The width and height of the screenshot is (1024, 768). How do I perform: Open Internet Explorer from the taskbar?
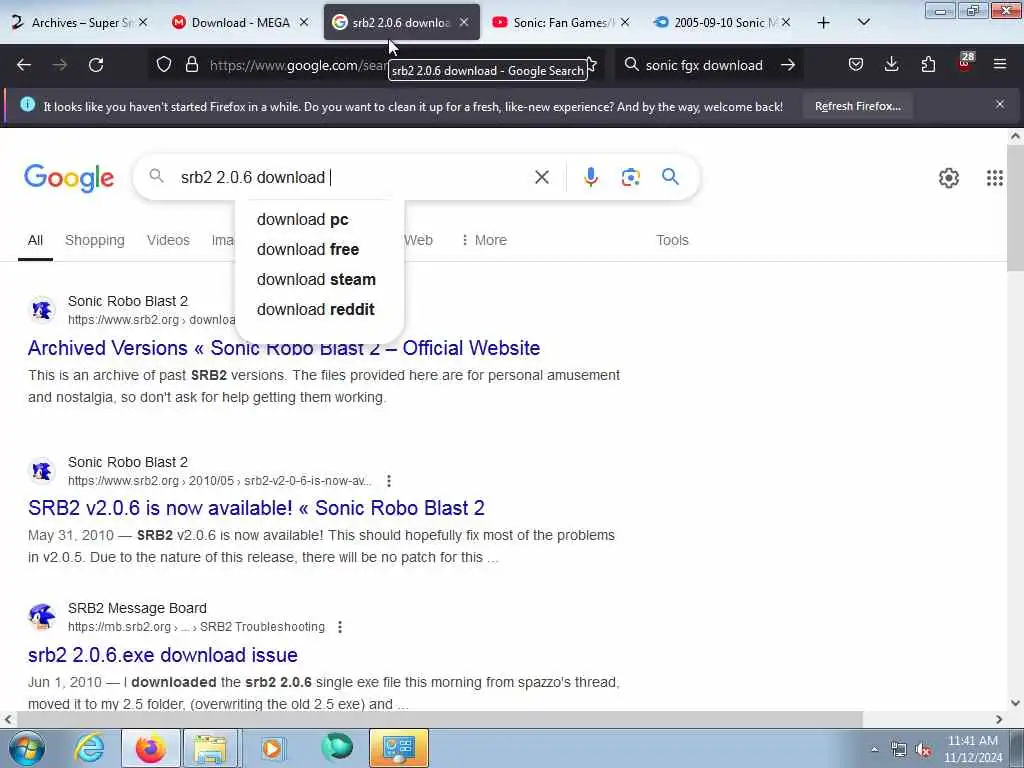click(x=89, y=748)
